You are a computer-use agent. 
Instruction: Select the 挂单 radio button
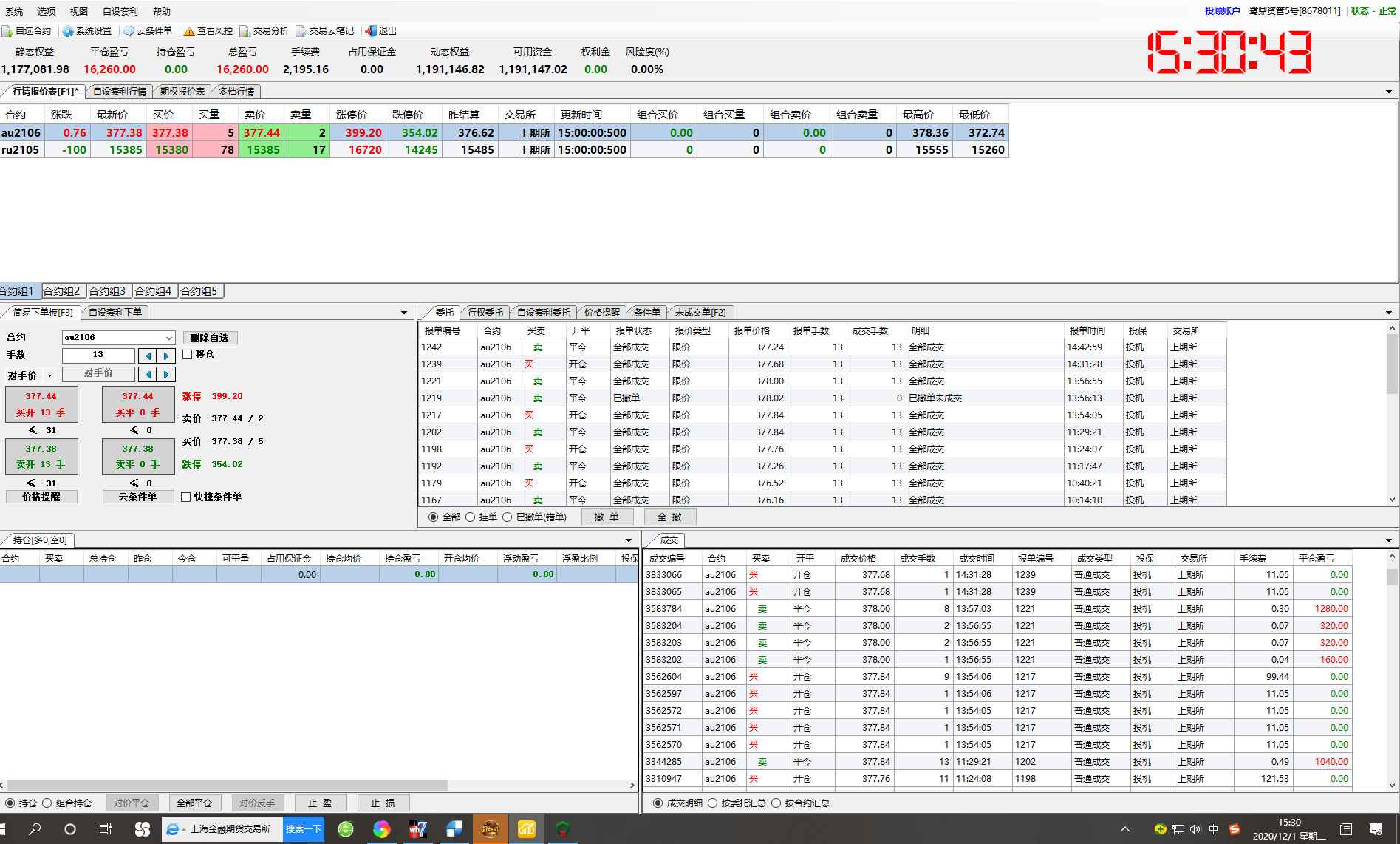coord(471,517)
